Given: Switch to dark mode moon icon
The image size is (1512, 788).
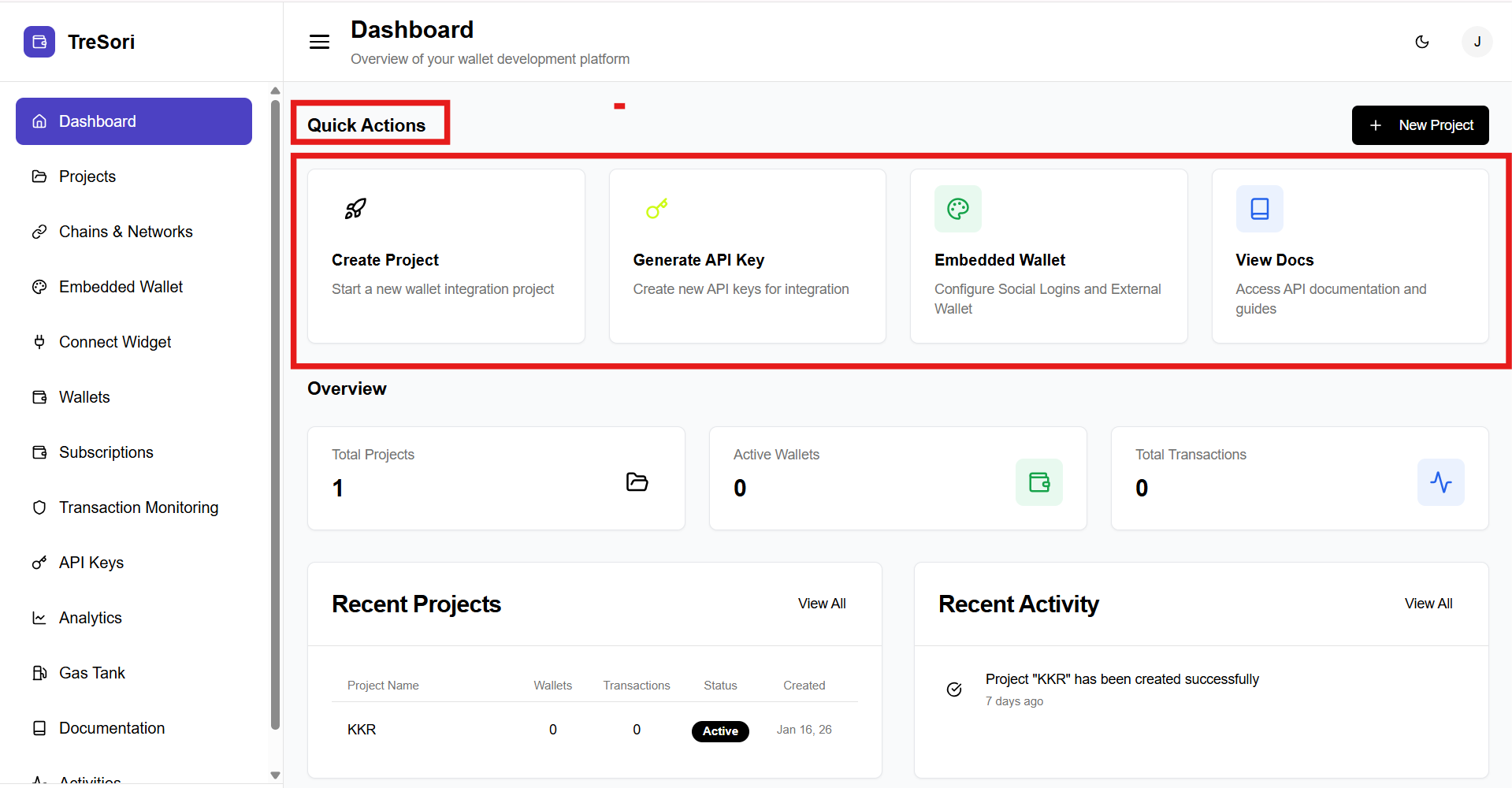Looking at the screenshot, I should point(1421,42).
